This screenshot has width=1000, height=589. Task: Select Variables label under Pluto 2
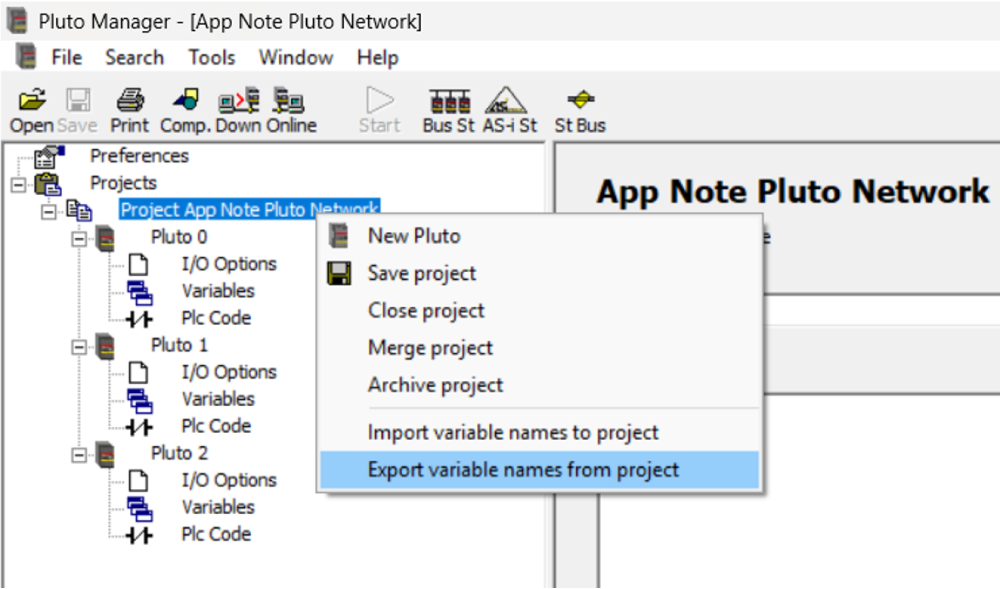click(x=218, y=508)
